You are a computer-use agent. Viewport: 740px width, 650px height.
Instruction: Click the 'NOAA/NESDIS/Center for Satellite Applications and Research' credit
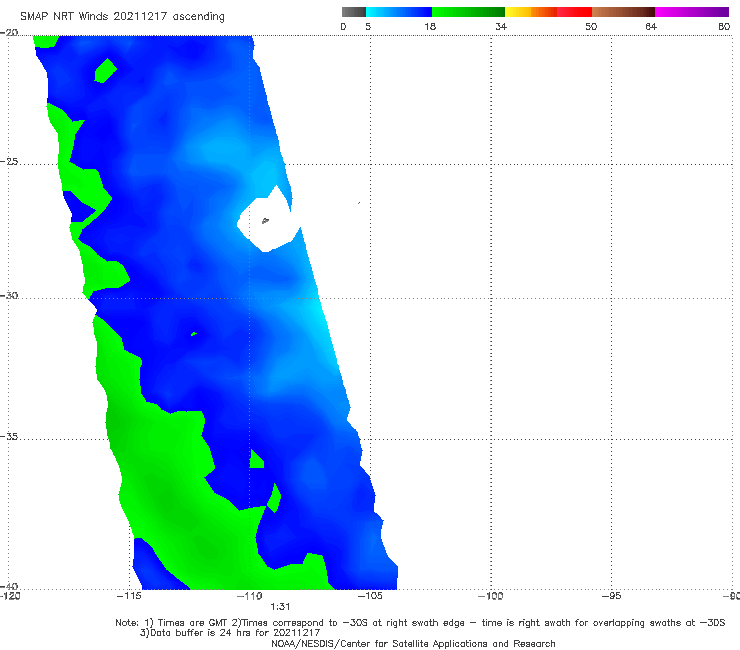tap(413, 643)
